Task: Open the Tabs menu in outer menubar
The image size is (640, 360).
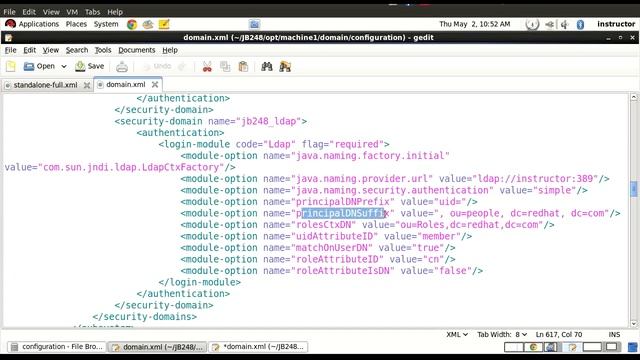Action: pyautogui.click(x=92, y=12)
